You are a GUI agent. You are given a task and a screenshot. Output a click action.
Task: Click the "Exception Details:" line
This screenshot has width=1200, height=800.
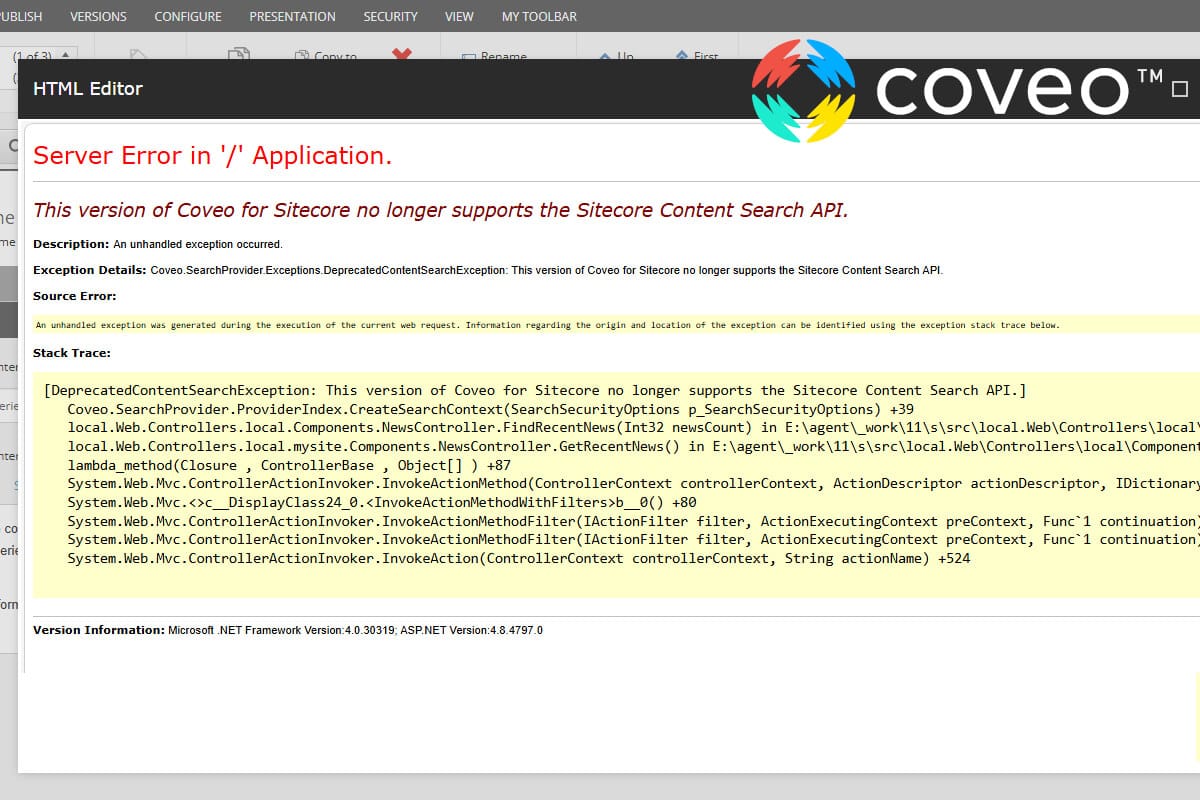tap(488, 270)
